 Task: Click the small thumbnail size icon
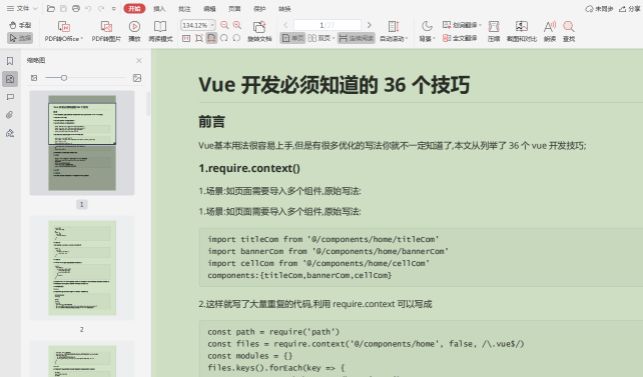[34, 78]
